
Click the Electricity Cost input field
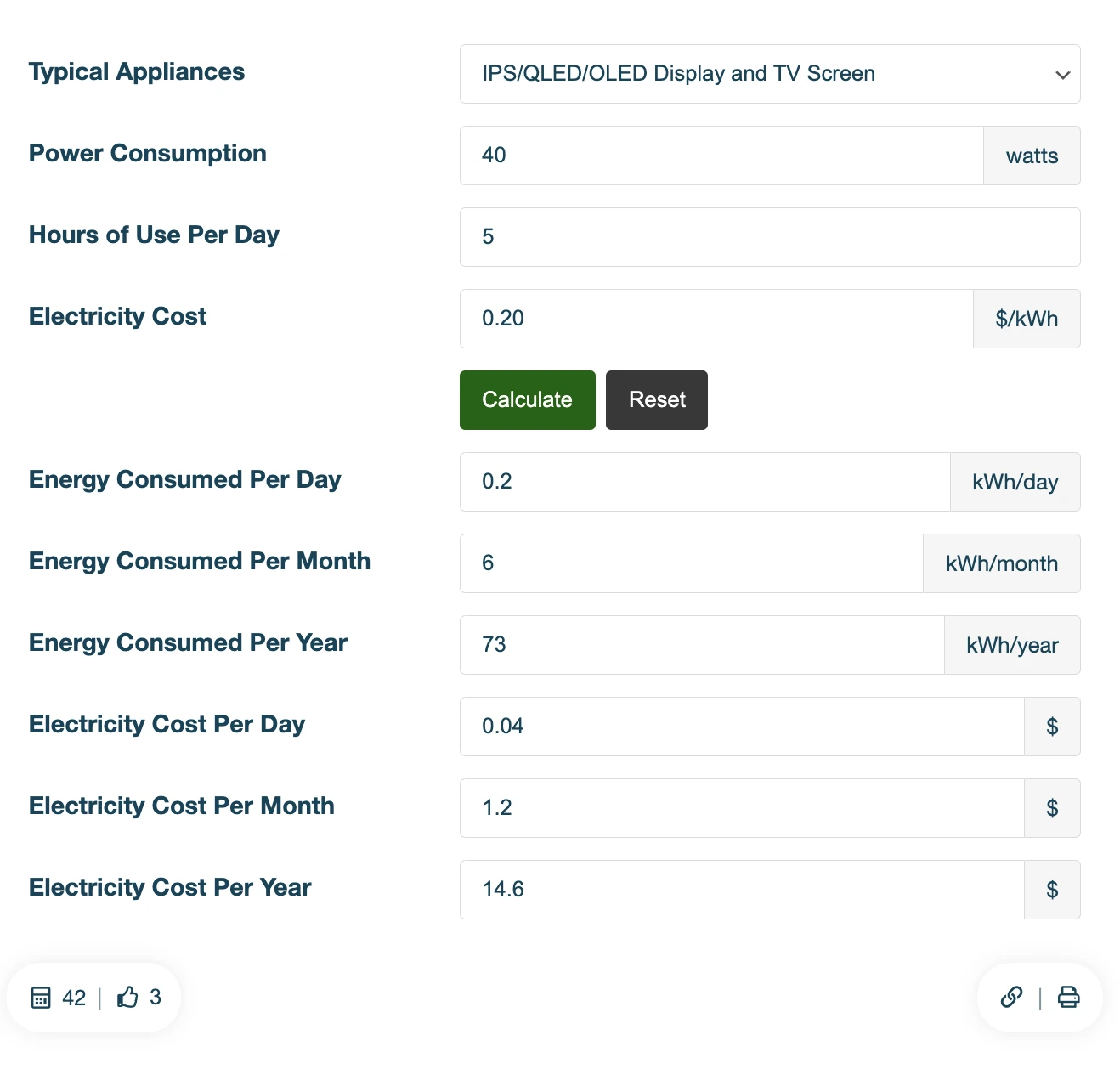tap(716, 319)
